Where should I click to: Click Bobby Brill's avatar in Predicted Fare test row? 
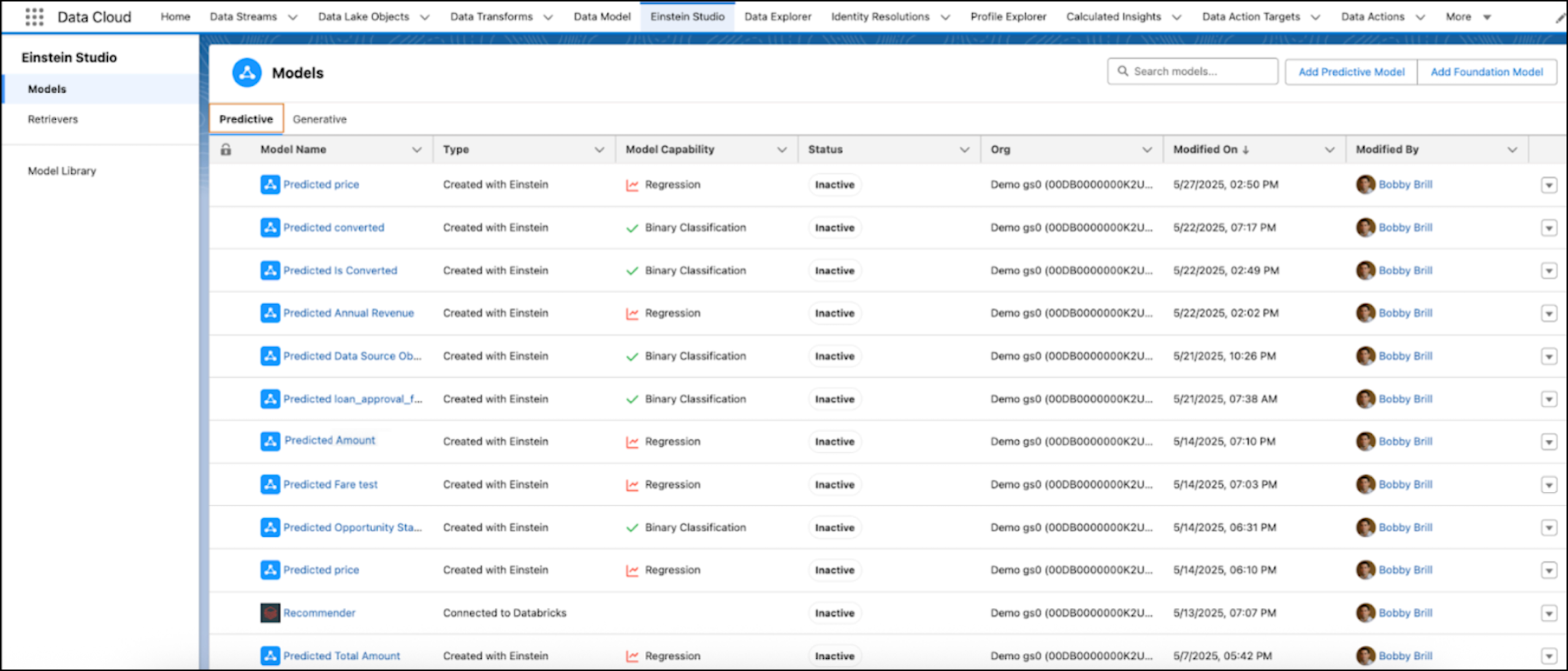click(1365, 484)
